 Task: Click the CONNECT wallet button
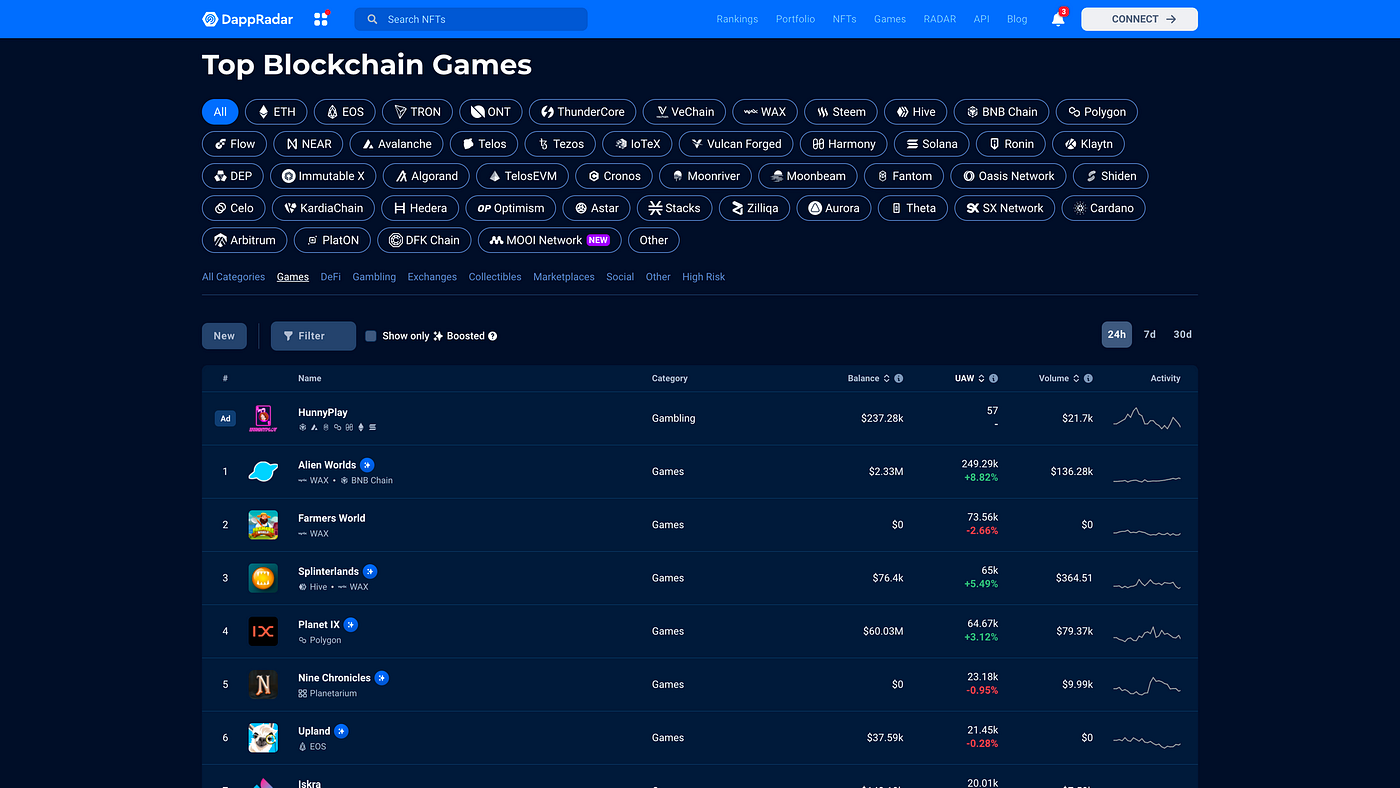(1139, 19)
